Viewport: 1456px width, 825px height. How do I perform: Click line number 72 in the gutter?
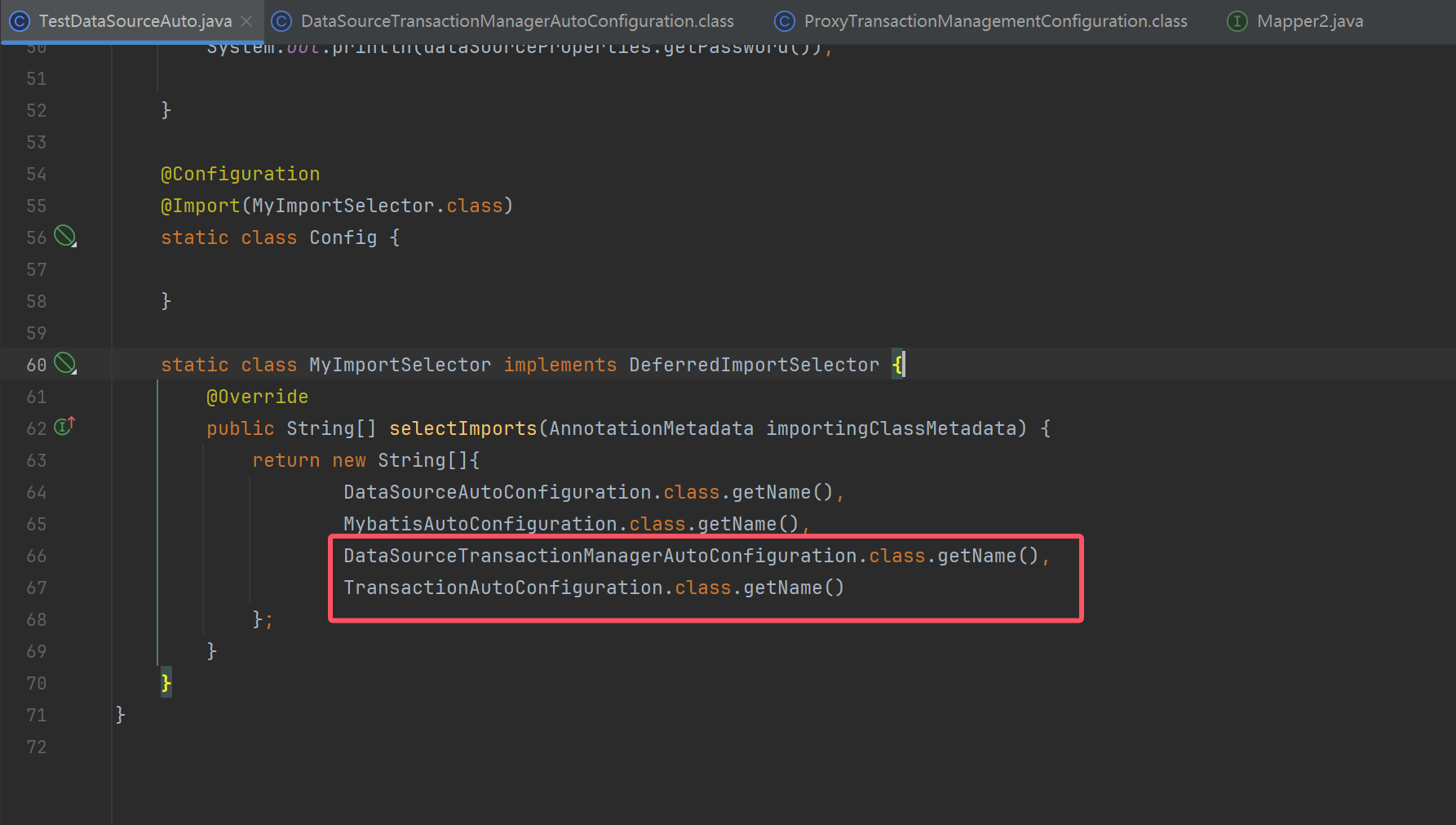tap(37, 747)
